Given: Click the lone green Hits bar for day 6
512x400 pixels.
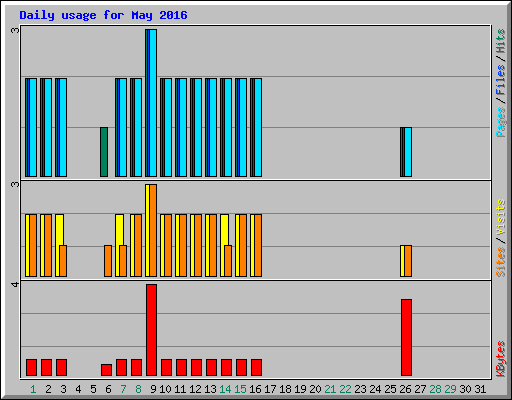Looking at the screenshot, I should tap(104, 152).
